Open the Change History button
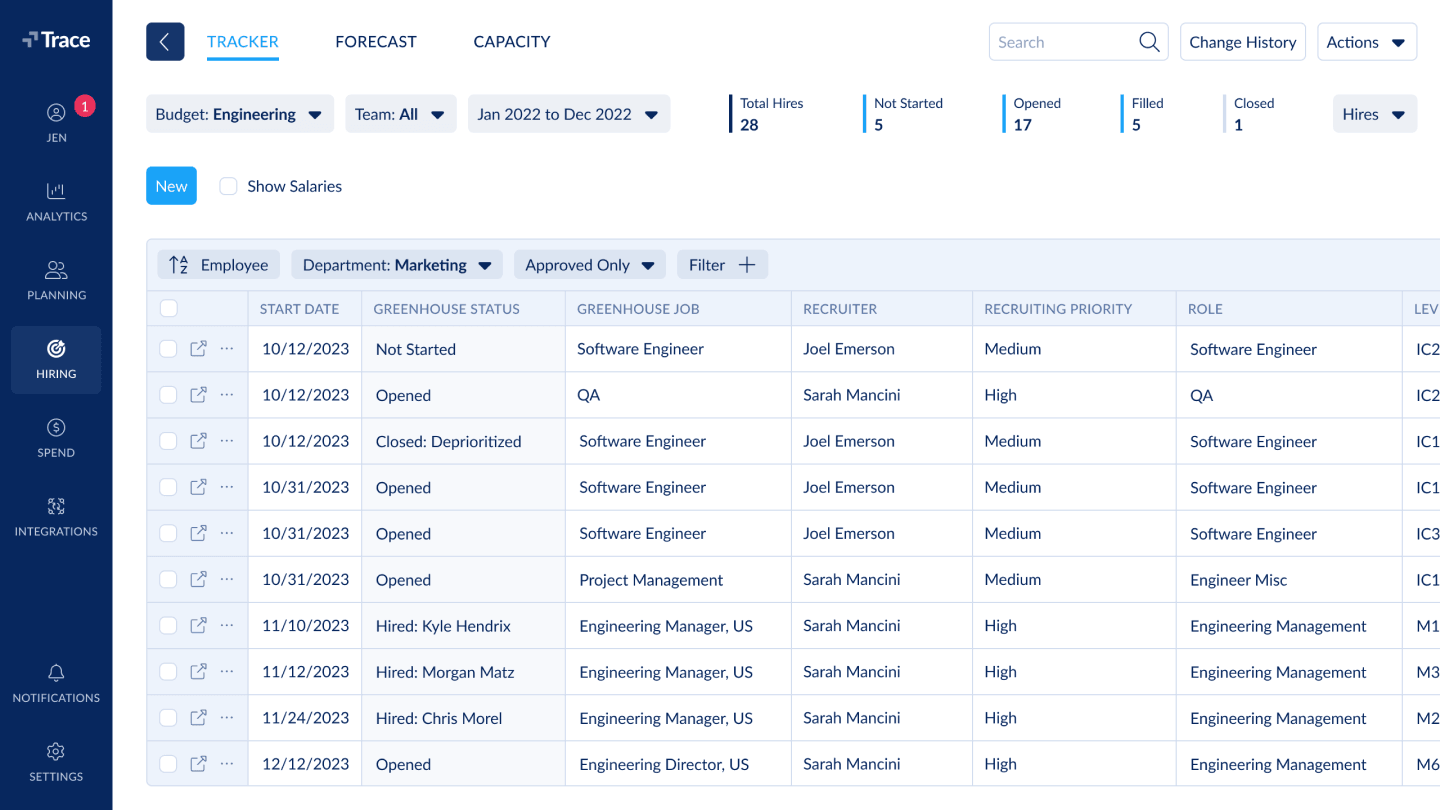 tap(1242, 42)
